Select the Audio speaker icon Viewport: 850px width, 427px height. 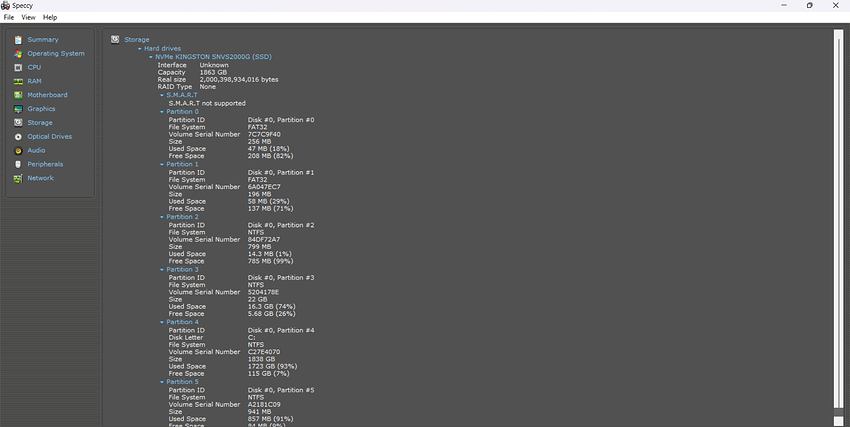pyautogui.click(x=18, y=150)
